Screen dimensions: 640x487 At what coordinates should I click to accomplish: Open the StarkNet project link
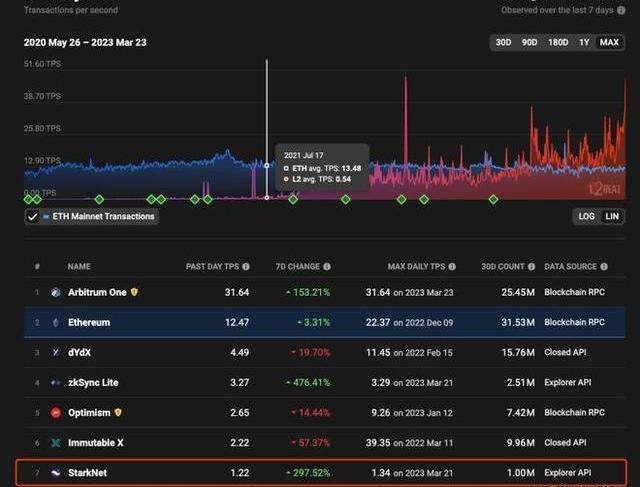[x=87, y=473]
